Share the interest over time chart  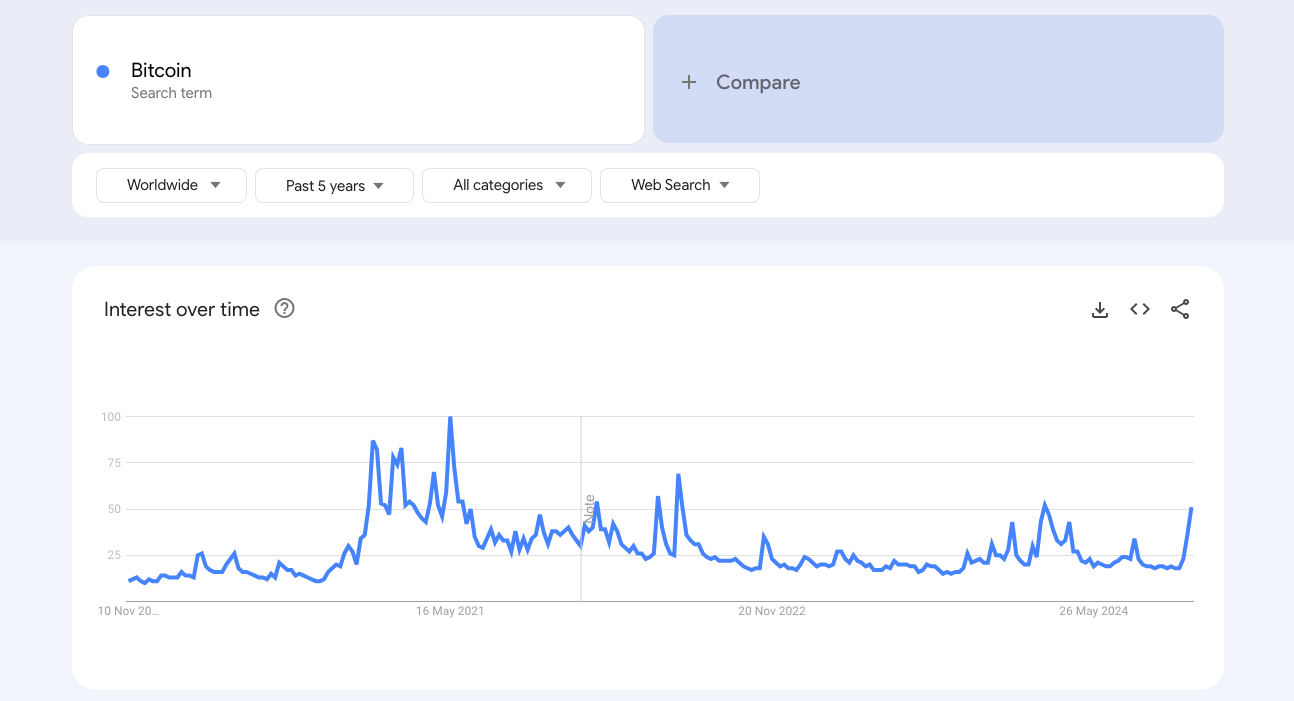coord(1180,310)
